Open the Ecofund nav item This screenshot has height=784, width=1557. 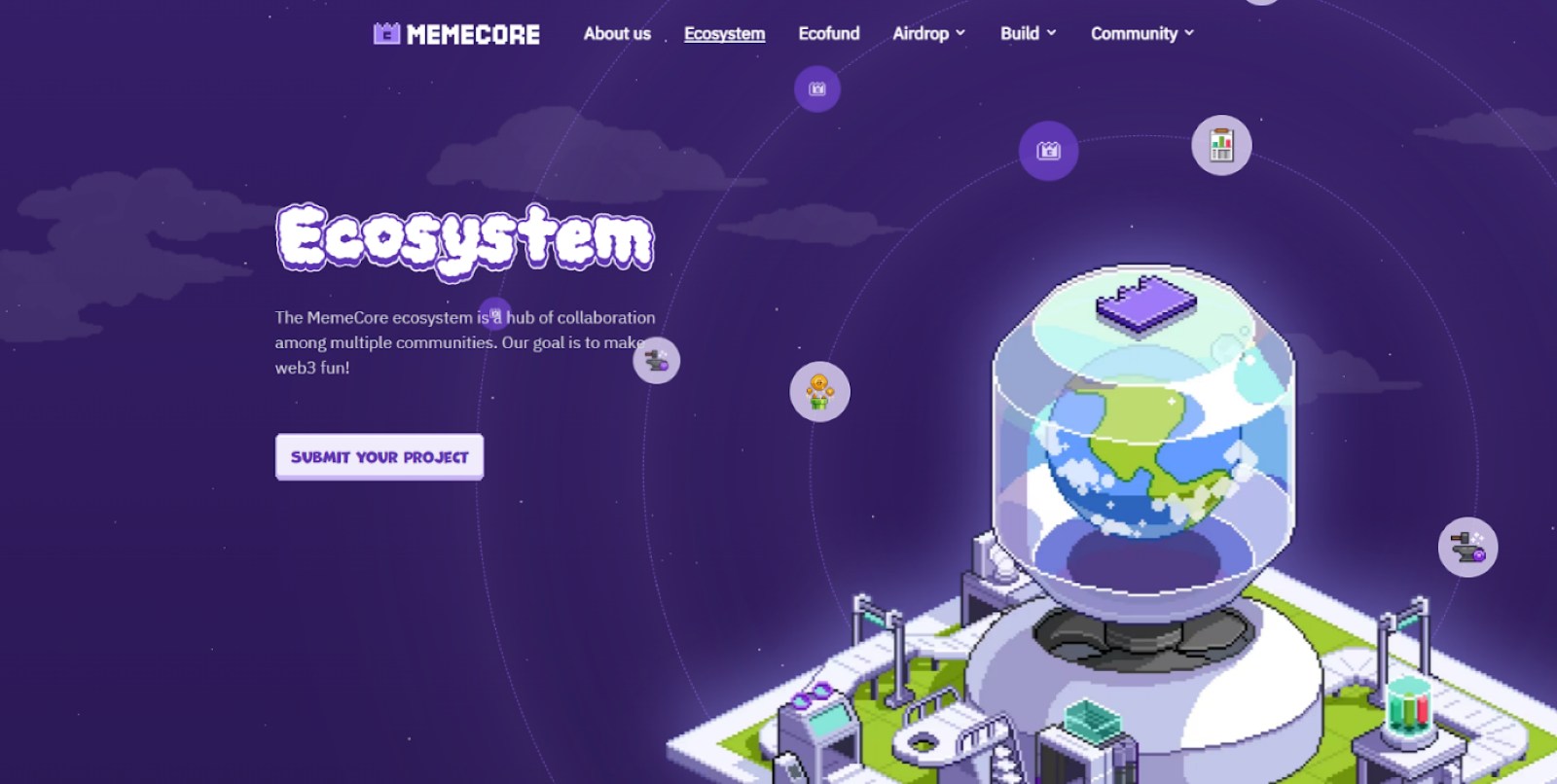click(829, 33)
